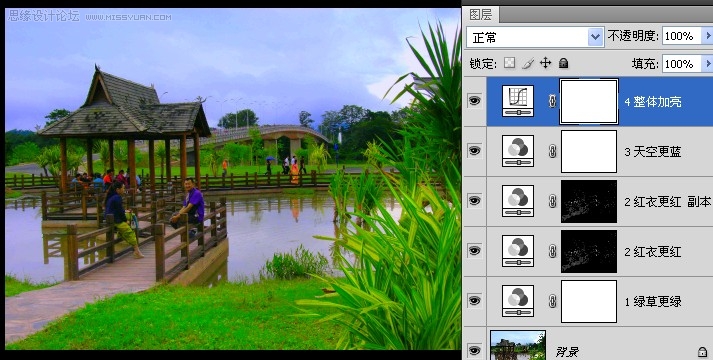The width and height of the screenshot is (713, 360).
Task: Select layer name 2 红衣更红 副本
Action: pyautogui.click(x=667, y=202)
